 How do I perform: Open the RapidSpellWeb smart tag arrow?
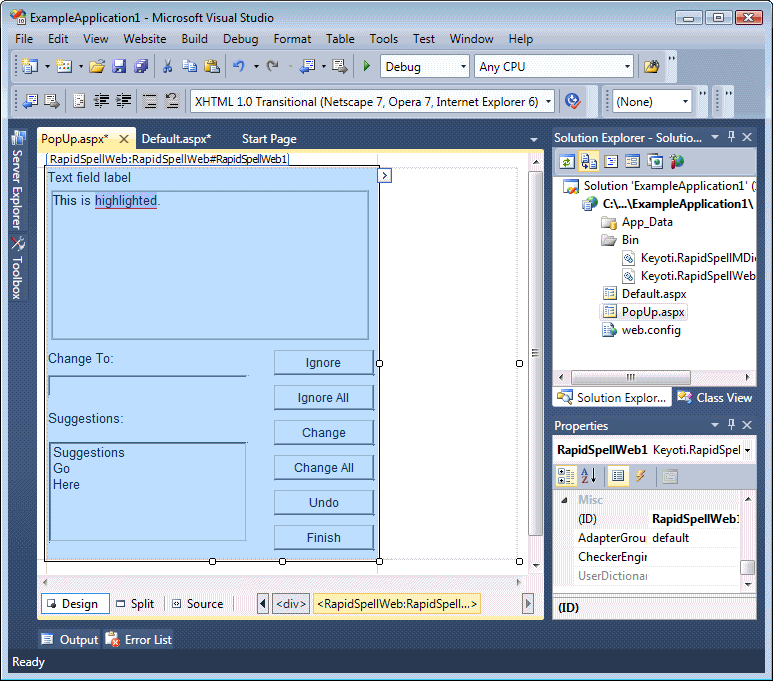385,176
